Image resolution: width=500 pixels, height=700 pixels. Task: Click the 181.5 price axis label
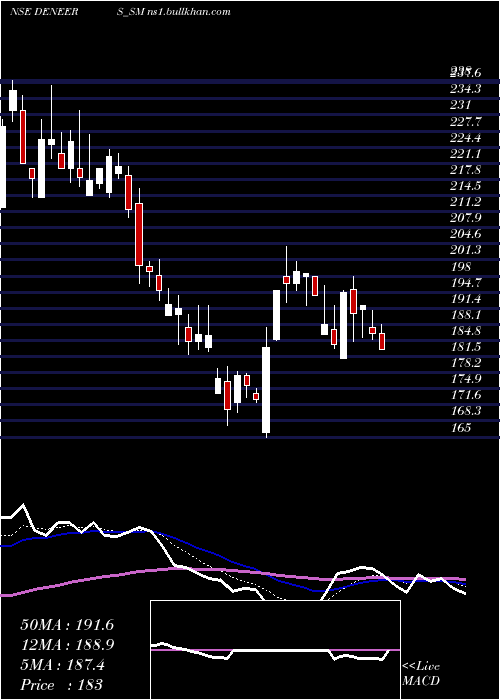pos(466,347)
